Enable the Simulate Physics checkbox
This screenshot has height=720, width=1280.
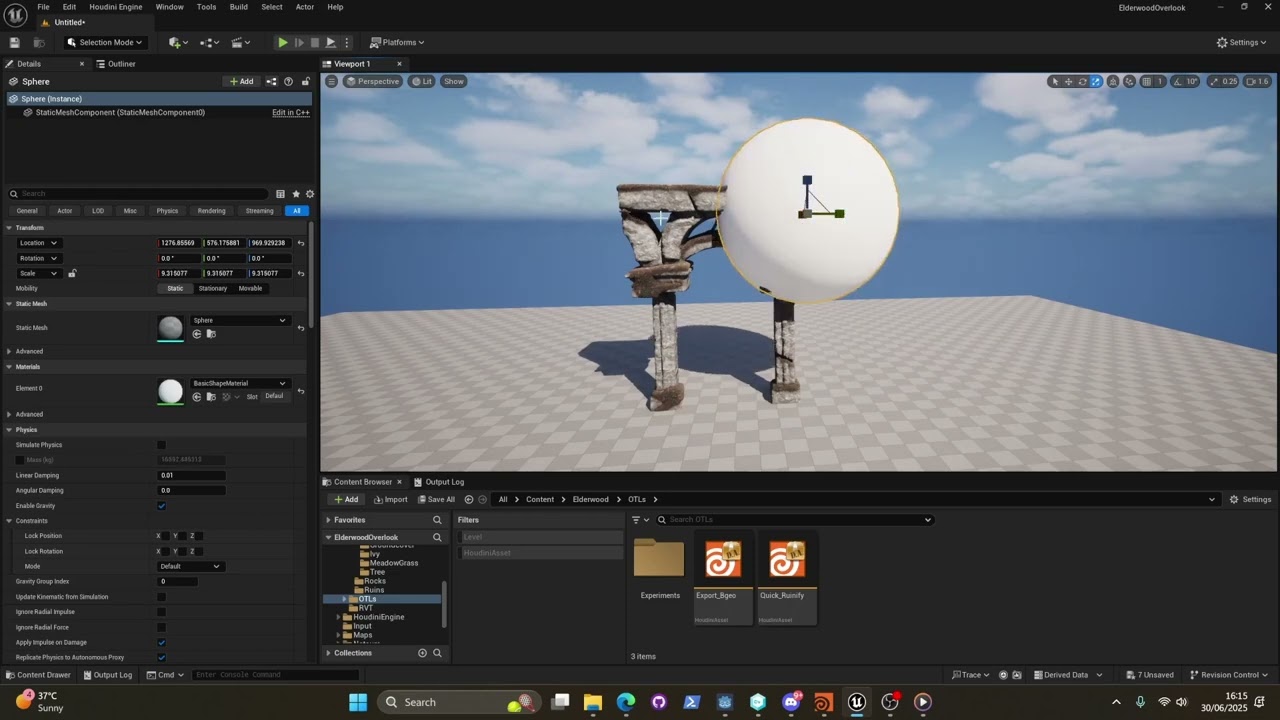162,445
